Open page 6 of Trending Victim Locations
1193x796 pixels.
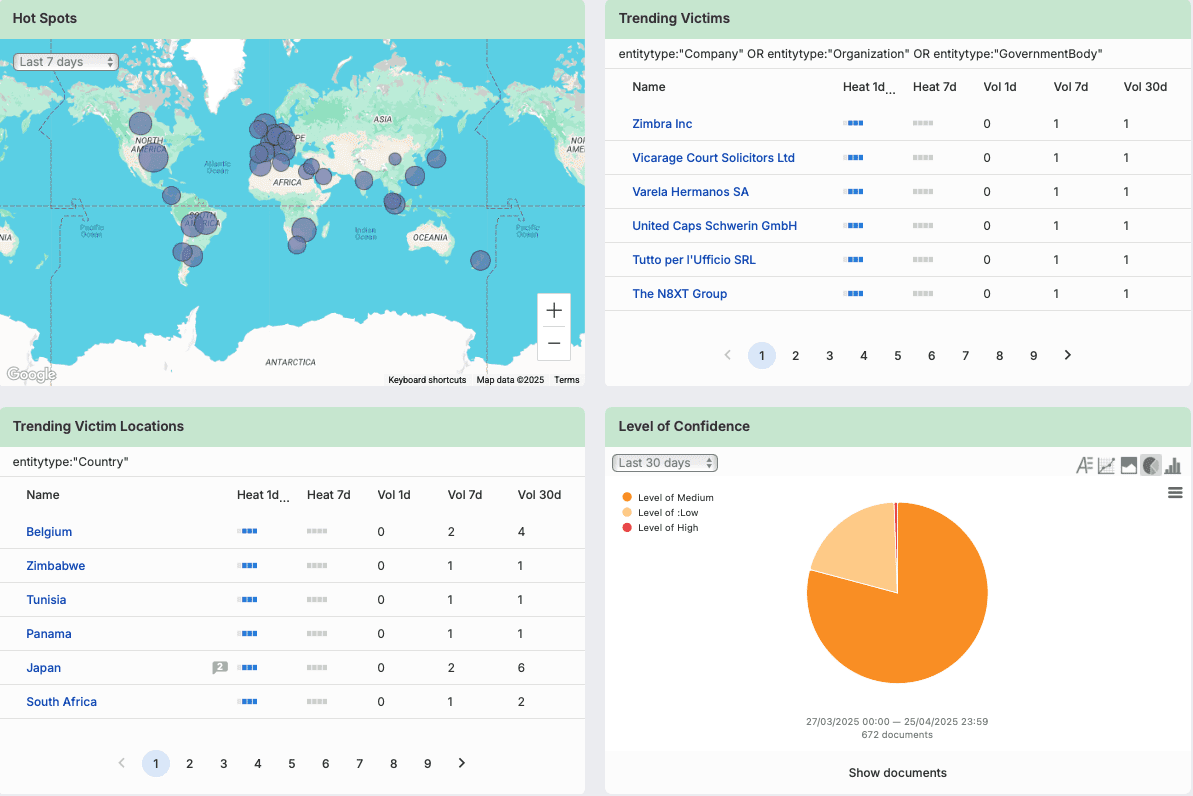pos(326,763)
